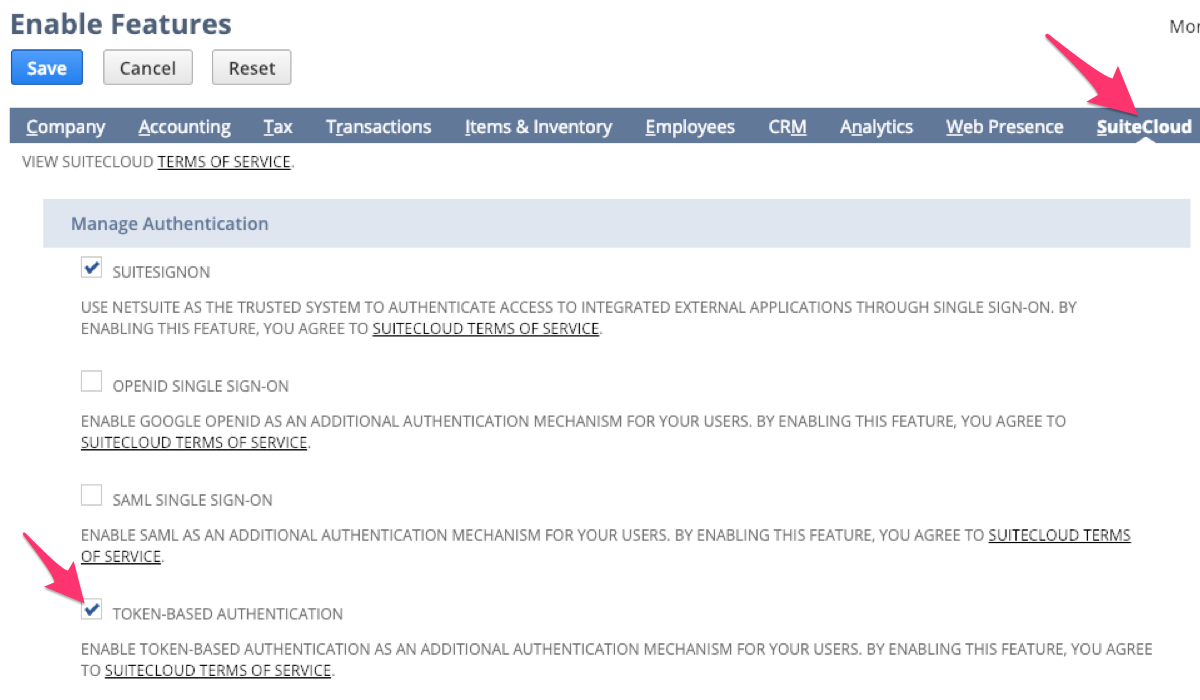Click the SAML SINGLE SIGN-ON label
This screenshot has width=1200, height=700.
pos(193,500)
